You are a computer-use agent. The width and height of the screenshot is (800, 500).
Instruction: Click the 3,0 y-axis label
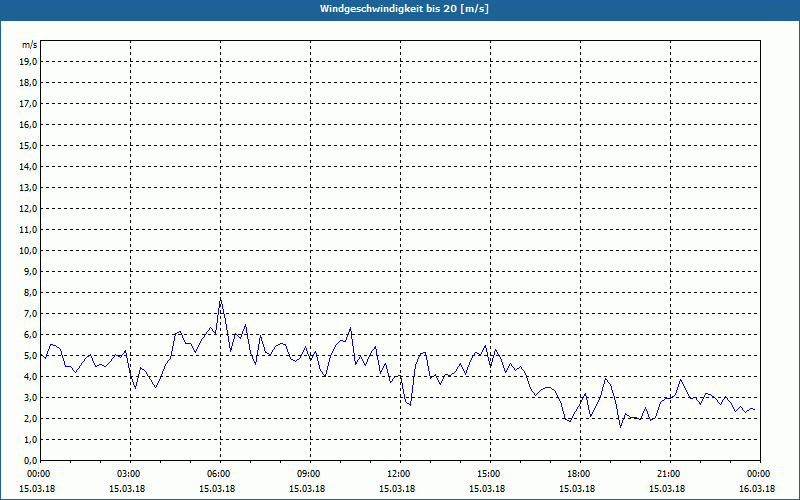pyautogui.click(x=31, y=397)
